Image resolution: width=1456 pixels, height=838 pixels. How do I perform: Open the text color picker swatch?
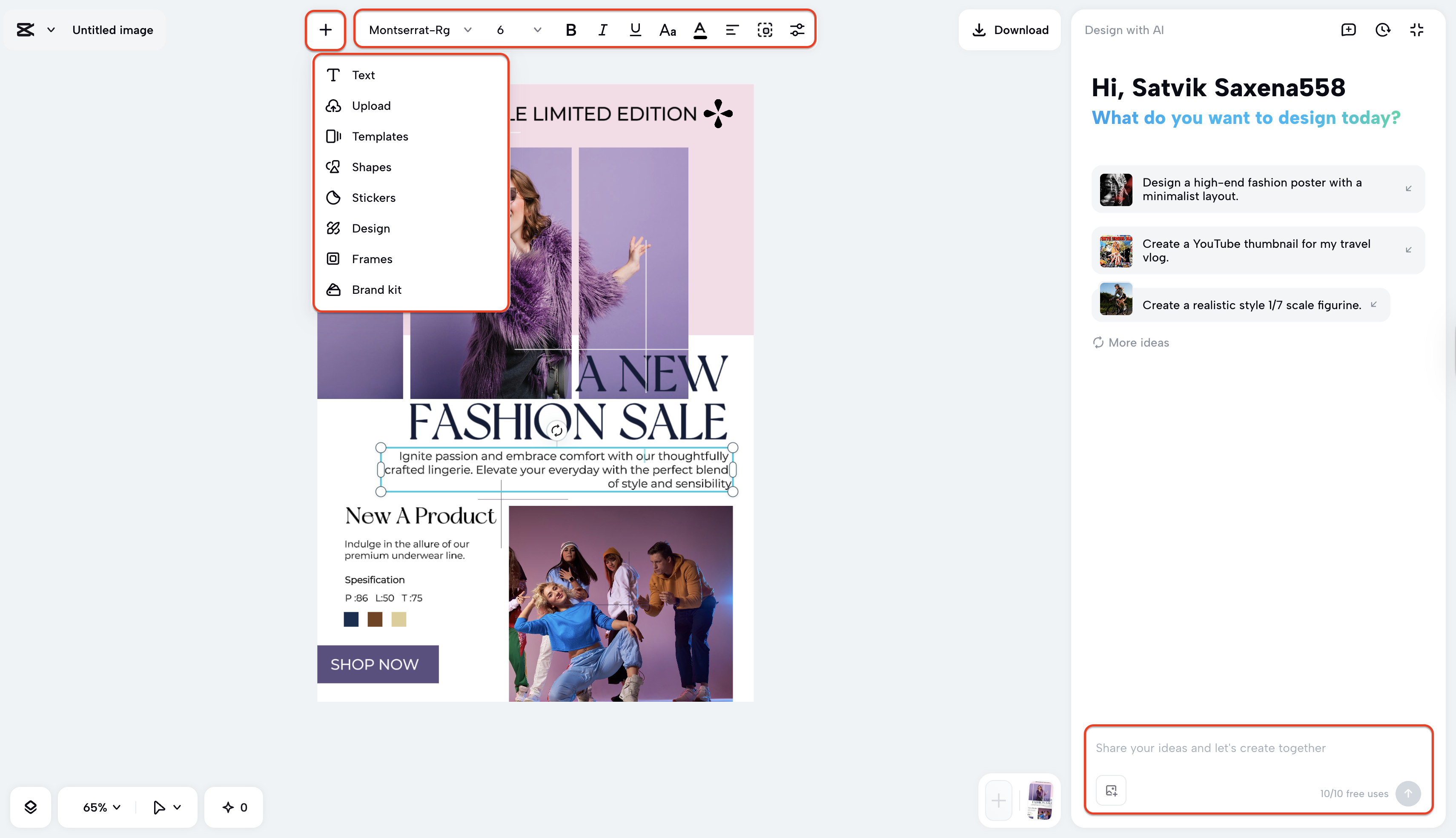pyautogui.click(x=699, y=29)
